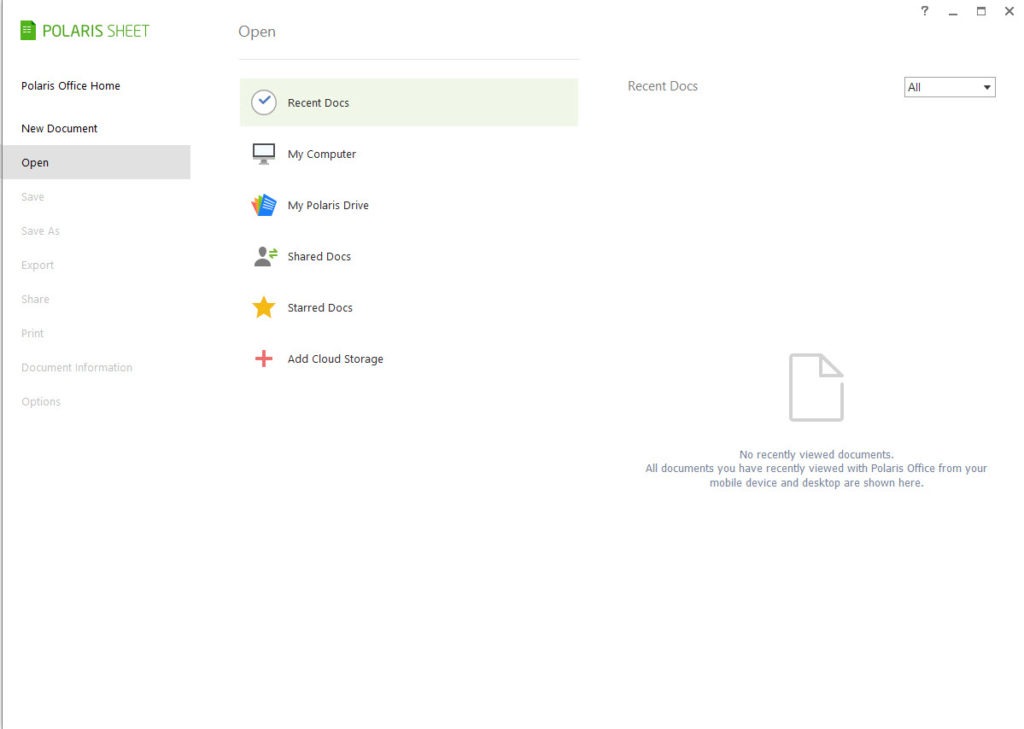This screenshot has width=1024, height=729.
Task: Click the Recent Docs checkmark clock icon
Action: [263, 102]
